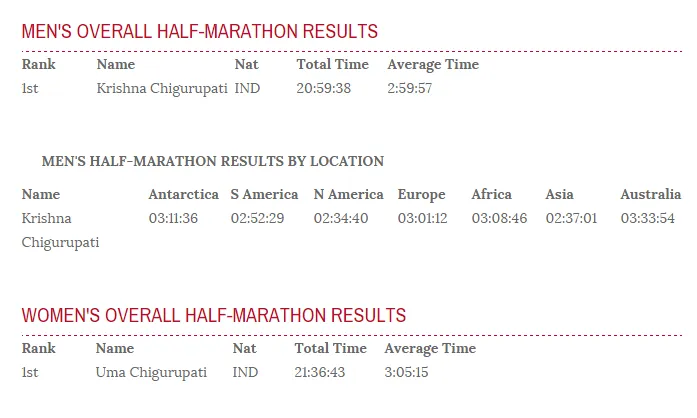Click the Men's Half-Marathon Results by Location subheading
This screenshot has height=418, width=697.
pyautogui.click(x=213, y=161)
